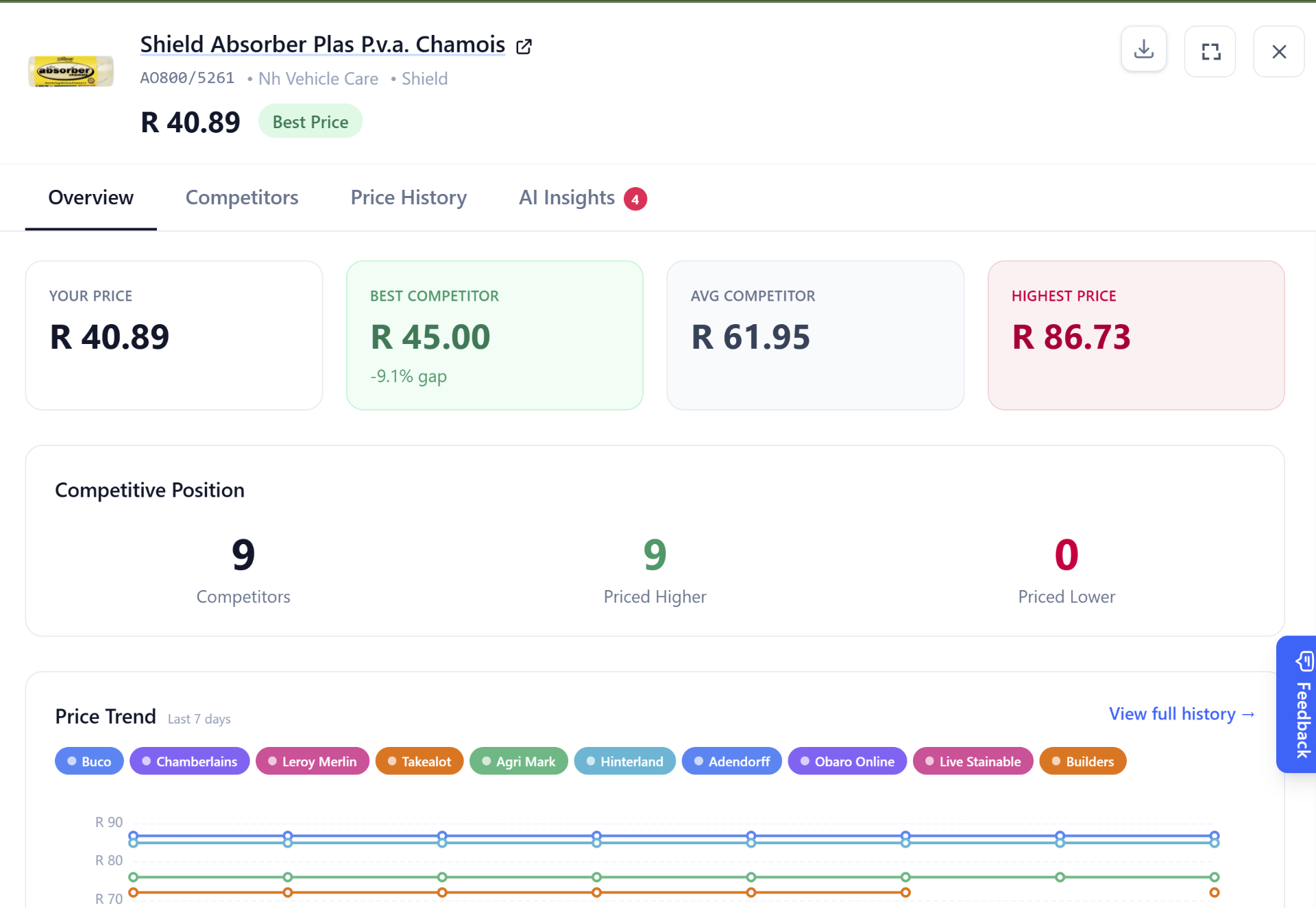Toggle Takealot legend chip
The height and width of the screenshot is (908, 1316).
tap(419, 761)
